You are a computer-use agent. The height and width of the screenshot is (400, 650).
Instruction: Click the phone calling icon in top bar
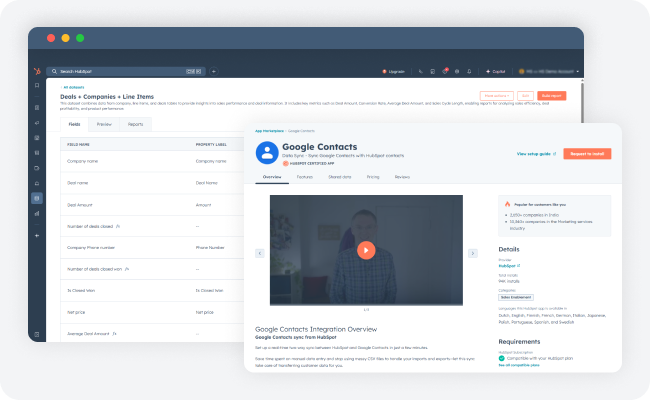pos(420,71)
